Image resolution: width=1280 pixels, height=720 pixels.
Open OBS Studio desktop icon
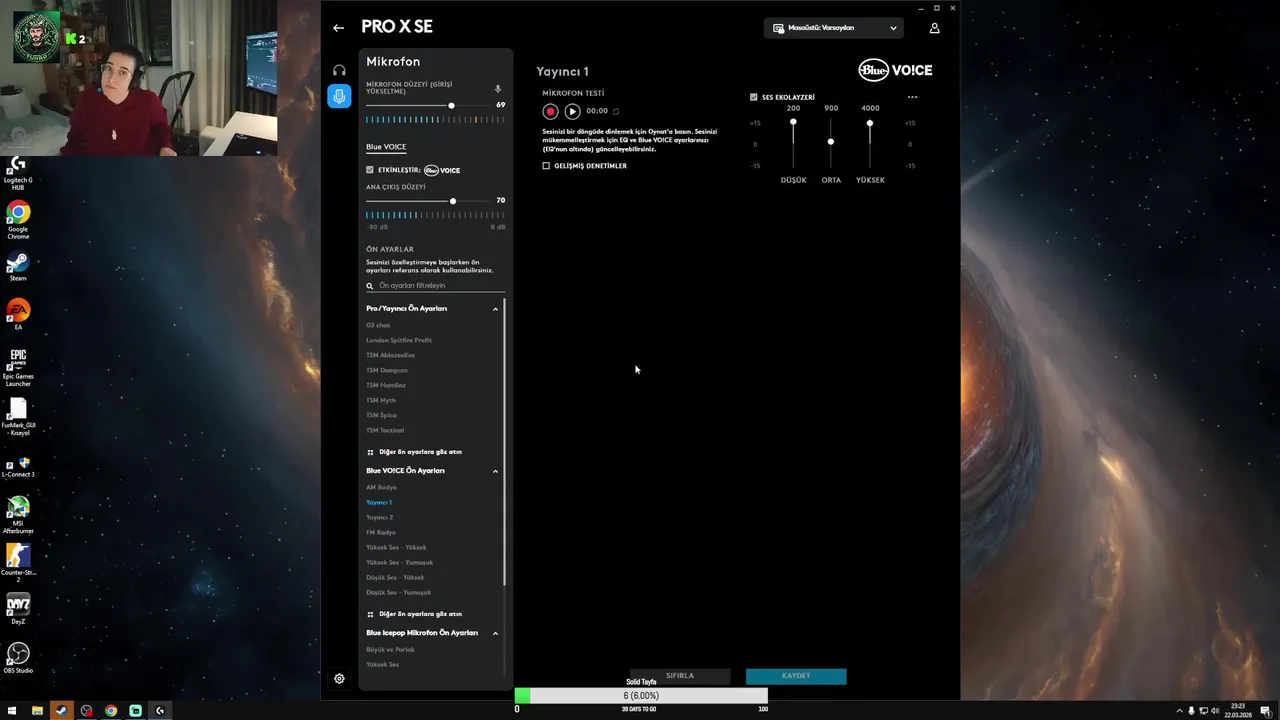click(x=18, y=658)
